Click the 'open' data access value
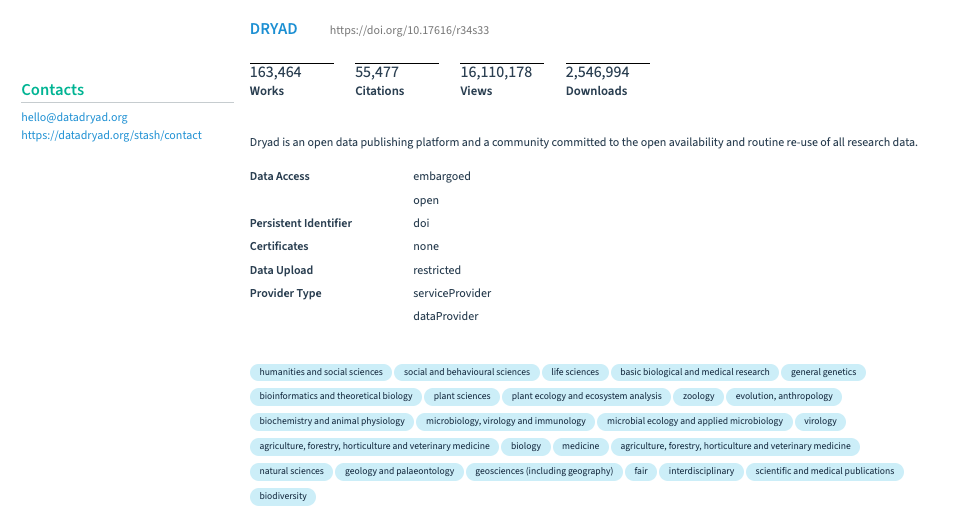This screenshot has width=959, height=530. [426, 200]
